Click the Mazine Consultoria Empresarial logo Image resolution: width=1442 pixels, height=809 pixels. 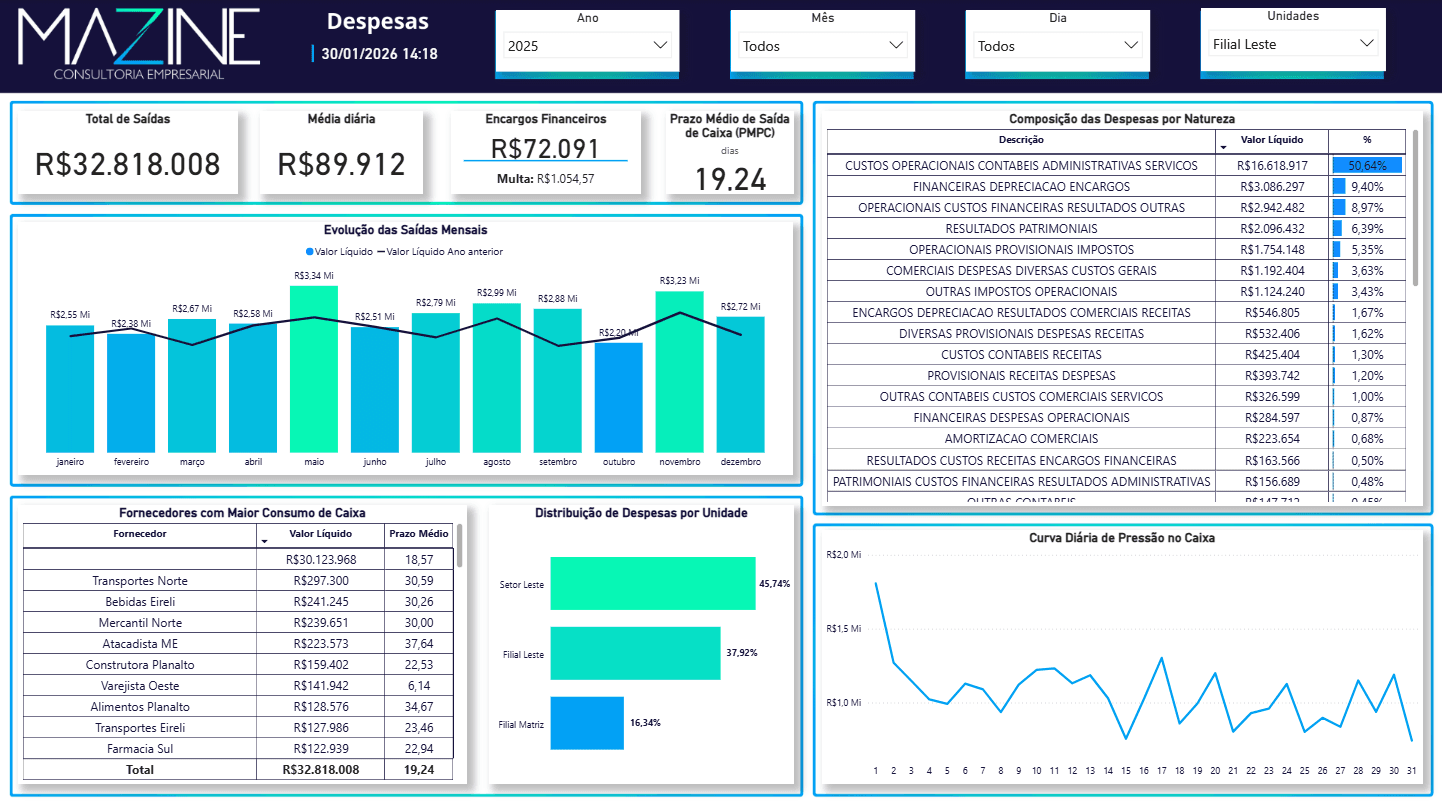coord(140,44)
